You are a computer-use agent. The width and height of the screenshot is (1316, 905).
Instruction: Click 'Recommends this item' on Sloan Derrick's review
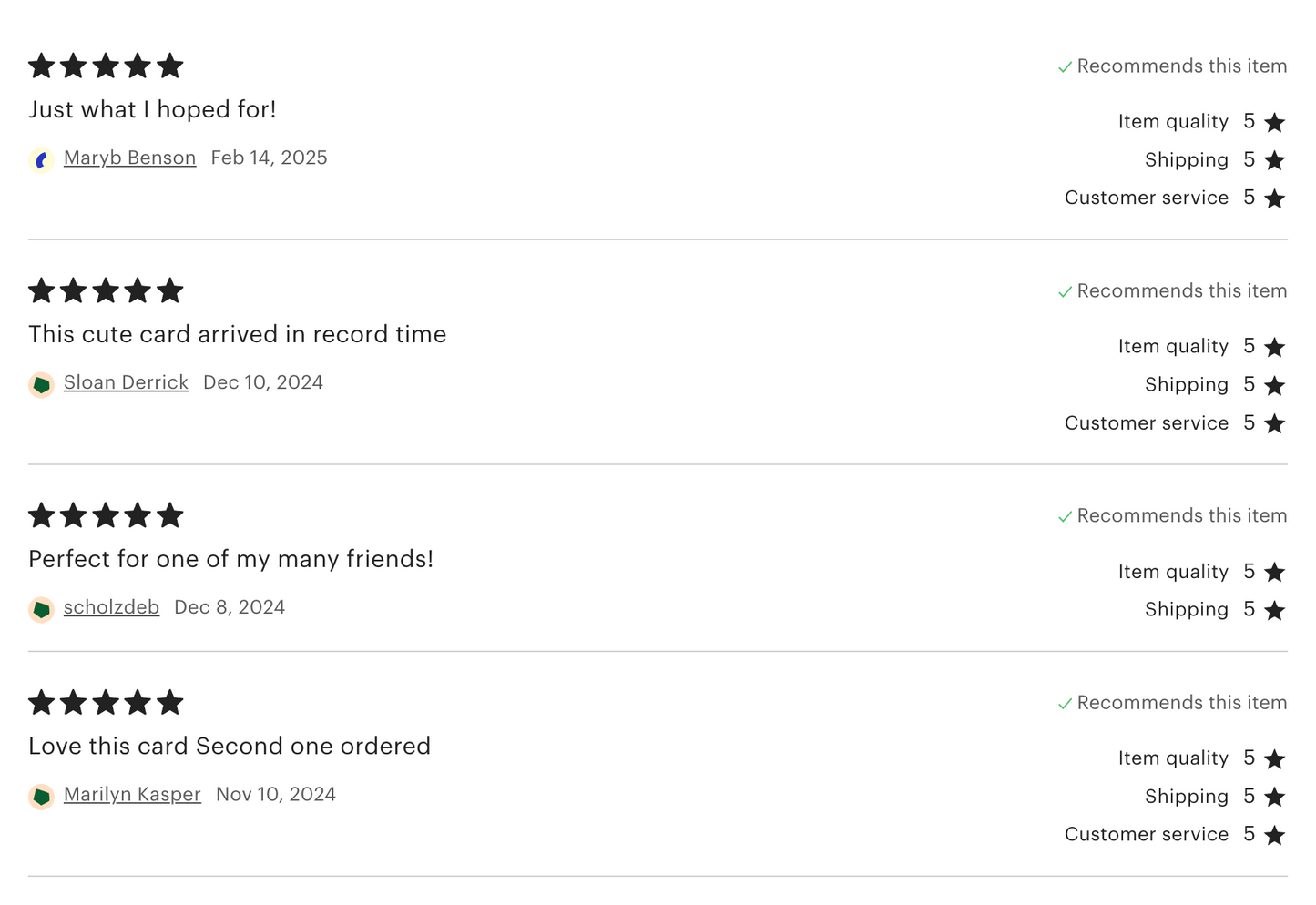[1181, 290]
